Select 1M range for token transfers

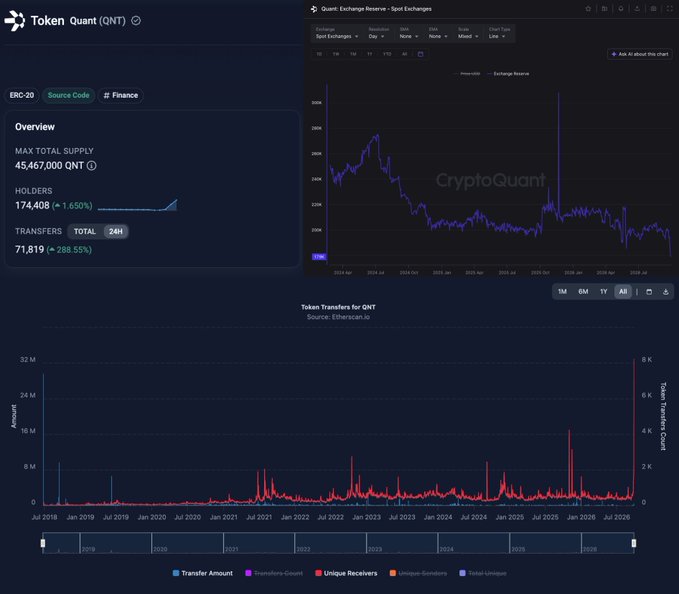[562, 292]
